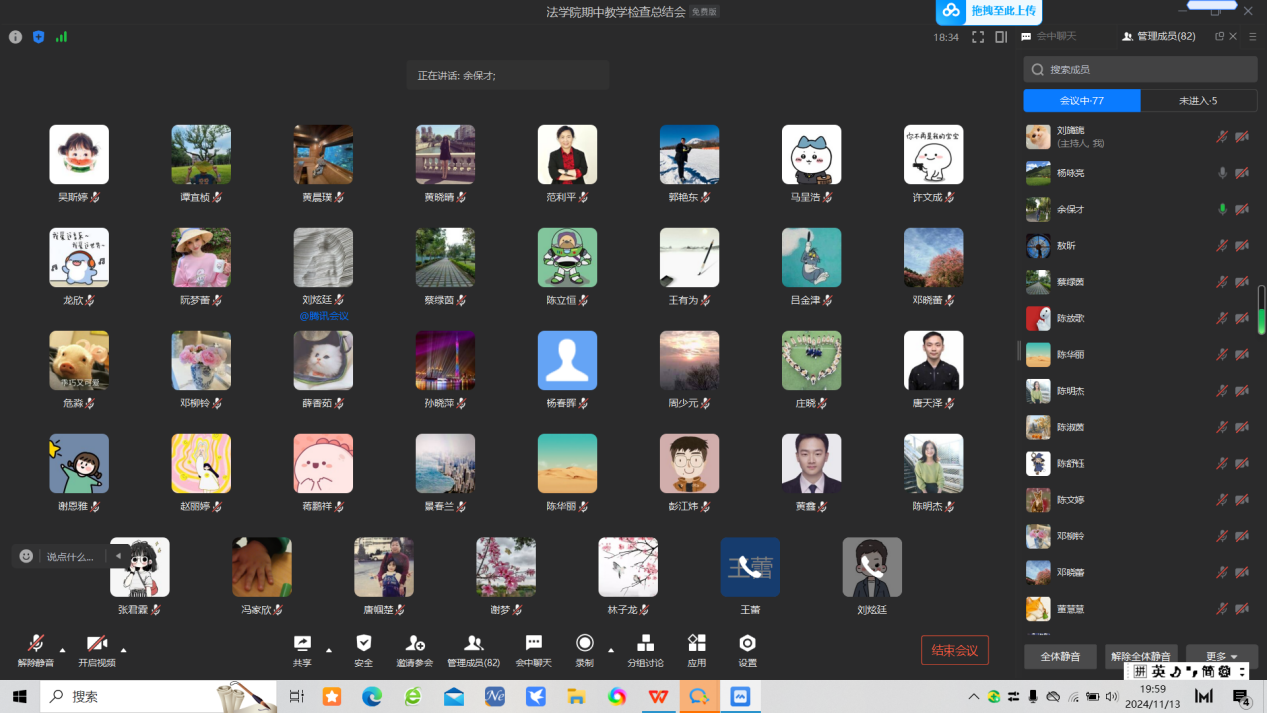1267x713 pixels.
Task: Open Microsoft Edge from the taskbar
Action: click(x=372, y=697)
